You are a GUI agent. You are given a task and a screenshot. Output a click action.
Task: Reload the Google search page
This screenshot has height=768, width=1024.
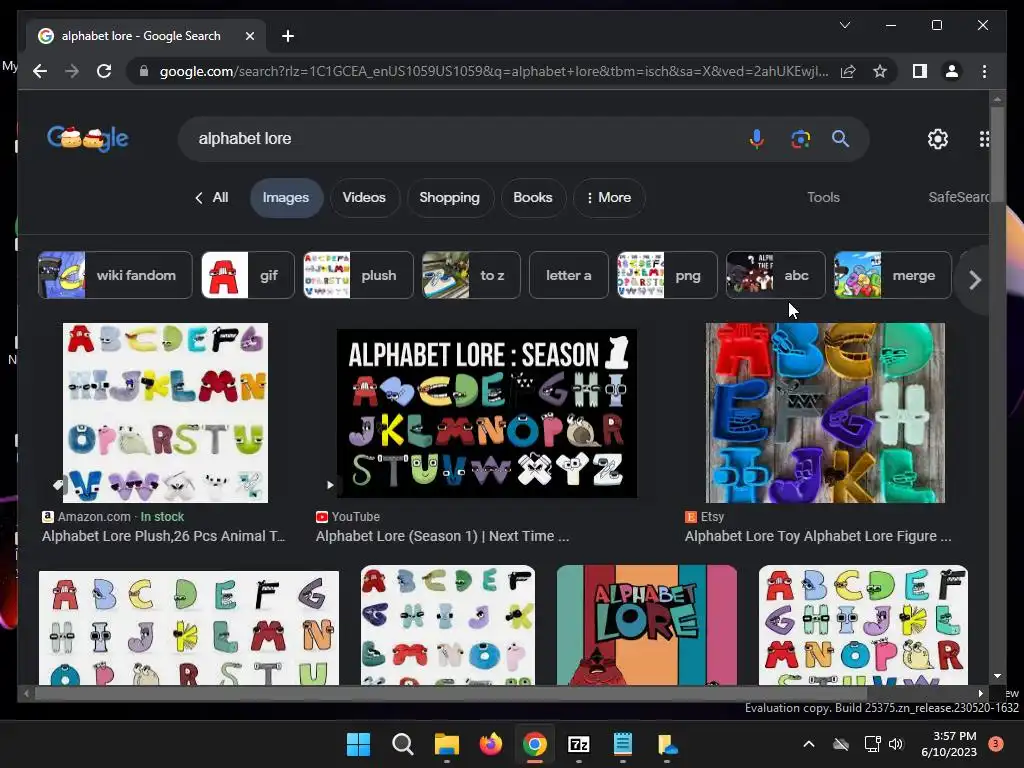click(x=104, y=71)
